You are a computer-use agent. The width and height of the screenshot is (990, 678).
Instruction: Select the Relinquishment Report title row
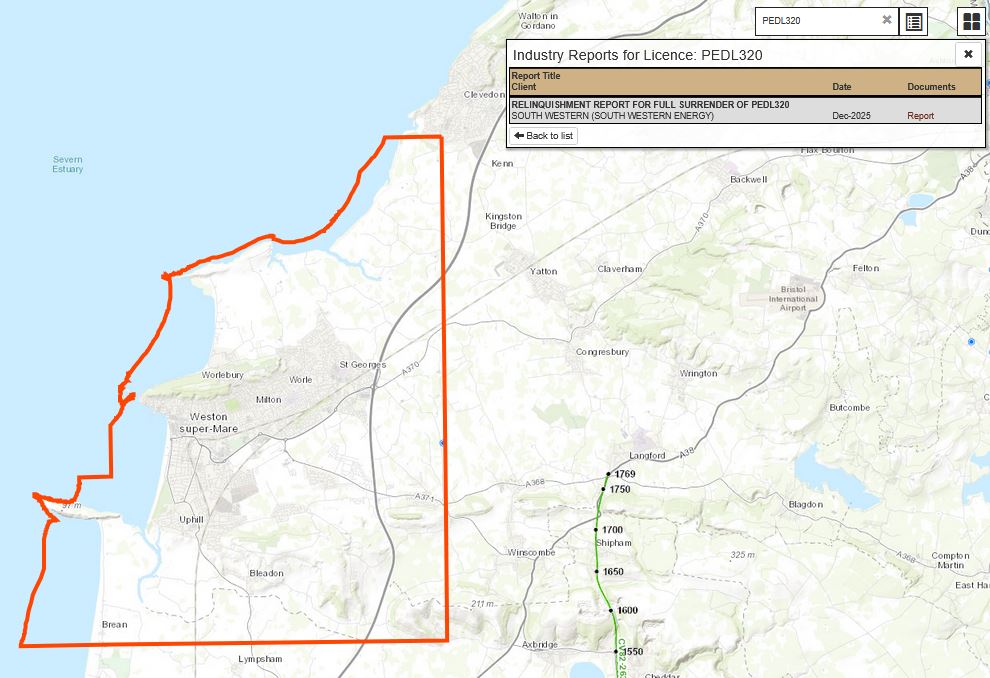coord(650,104)
